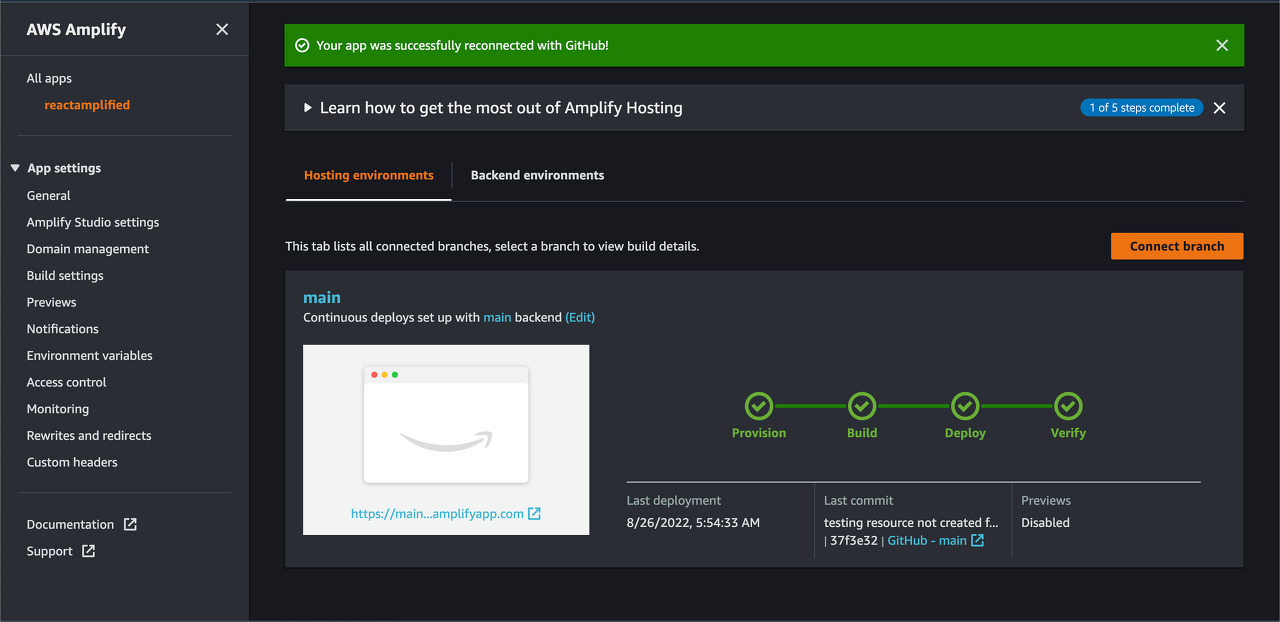The height and width of the screenshot is (622, 1280).
Task: Open the main branch link
Action: [322, 297]
